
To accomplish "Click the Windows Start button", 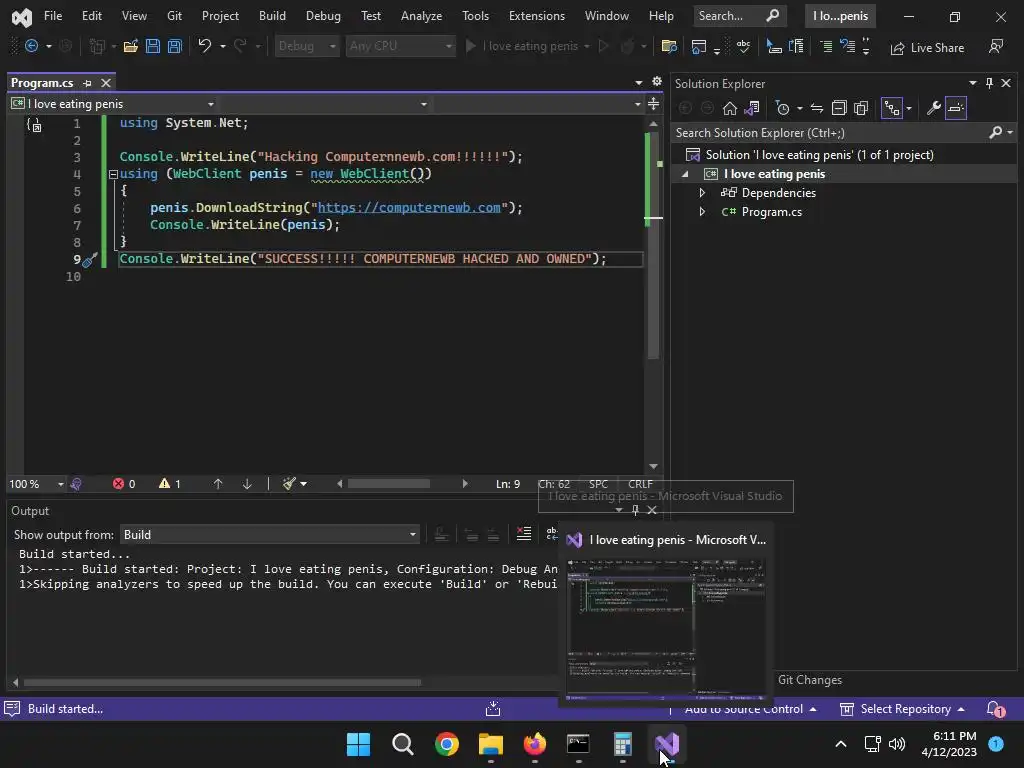I will coord(358,744).
